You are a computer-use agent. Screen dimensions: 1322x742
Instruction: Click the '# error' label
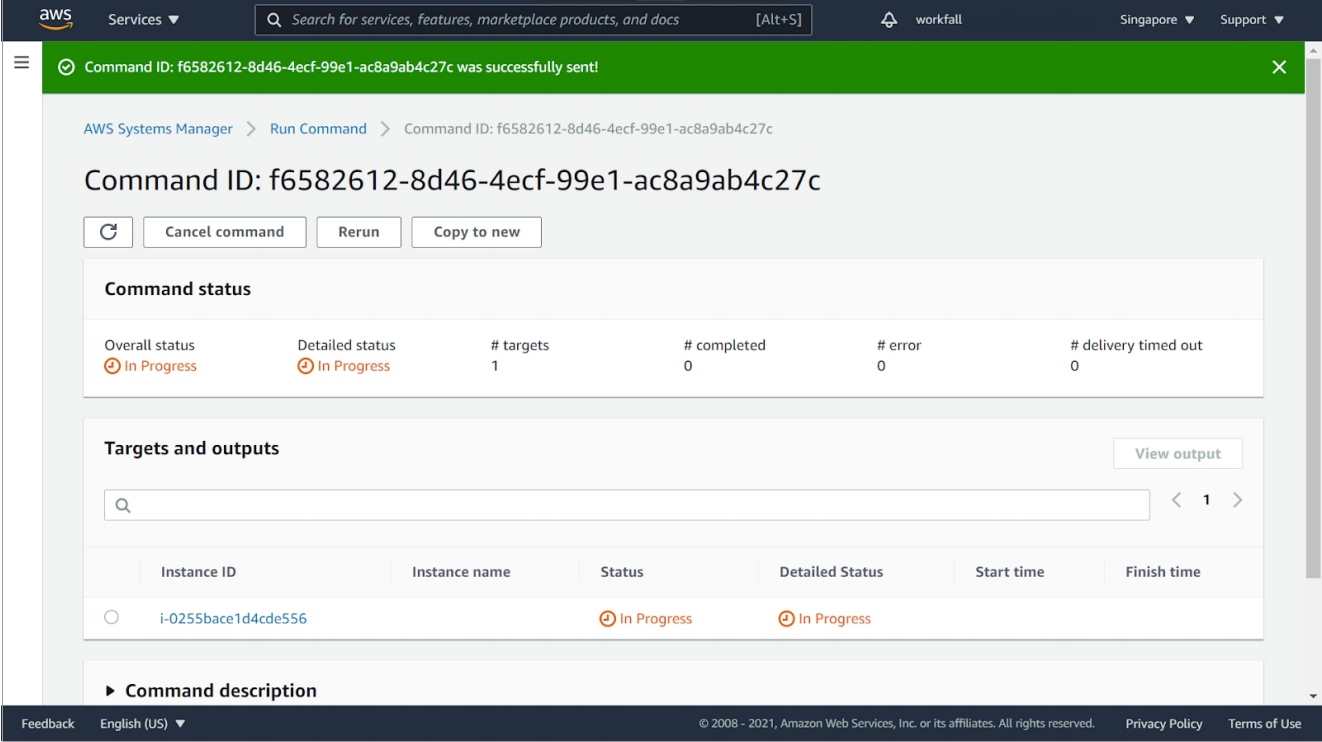pyautogui.click(x=899, y=345)
